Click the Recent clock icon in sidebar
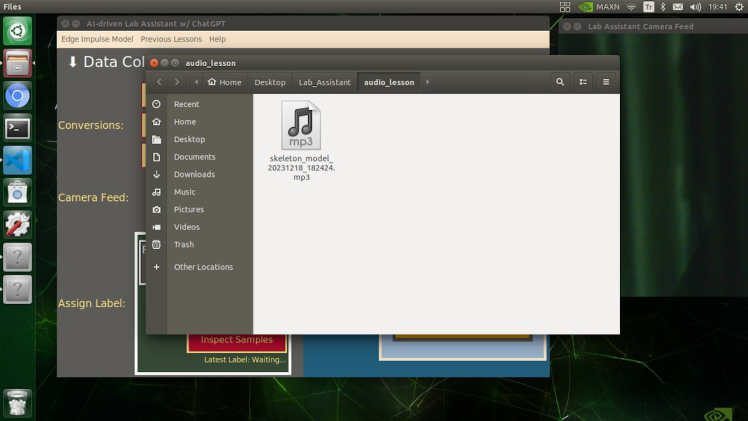 [x=156, y=104]
